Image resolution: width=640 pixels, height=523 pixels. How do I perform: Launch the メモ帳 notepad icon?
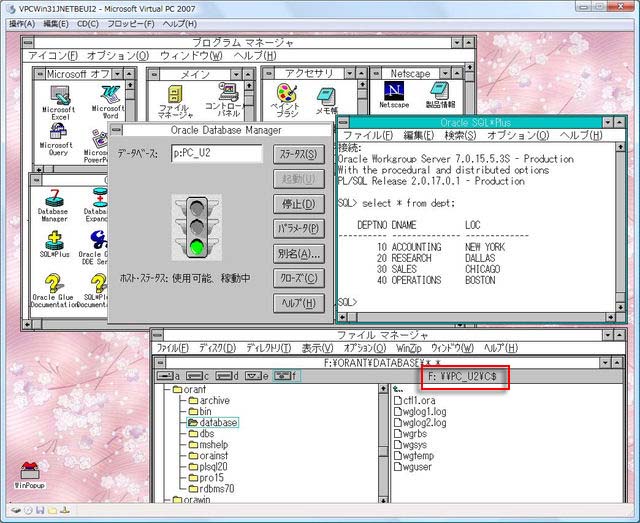[327, 101]
